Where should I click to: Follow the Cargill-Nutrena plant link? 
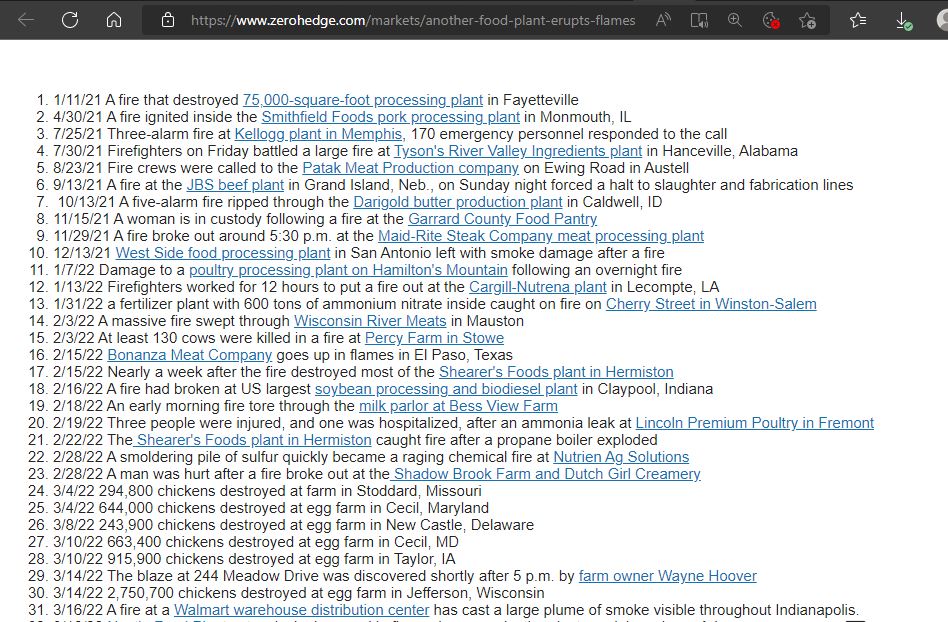pos(537,286)
